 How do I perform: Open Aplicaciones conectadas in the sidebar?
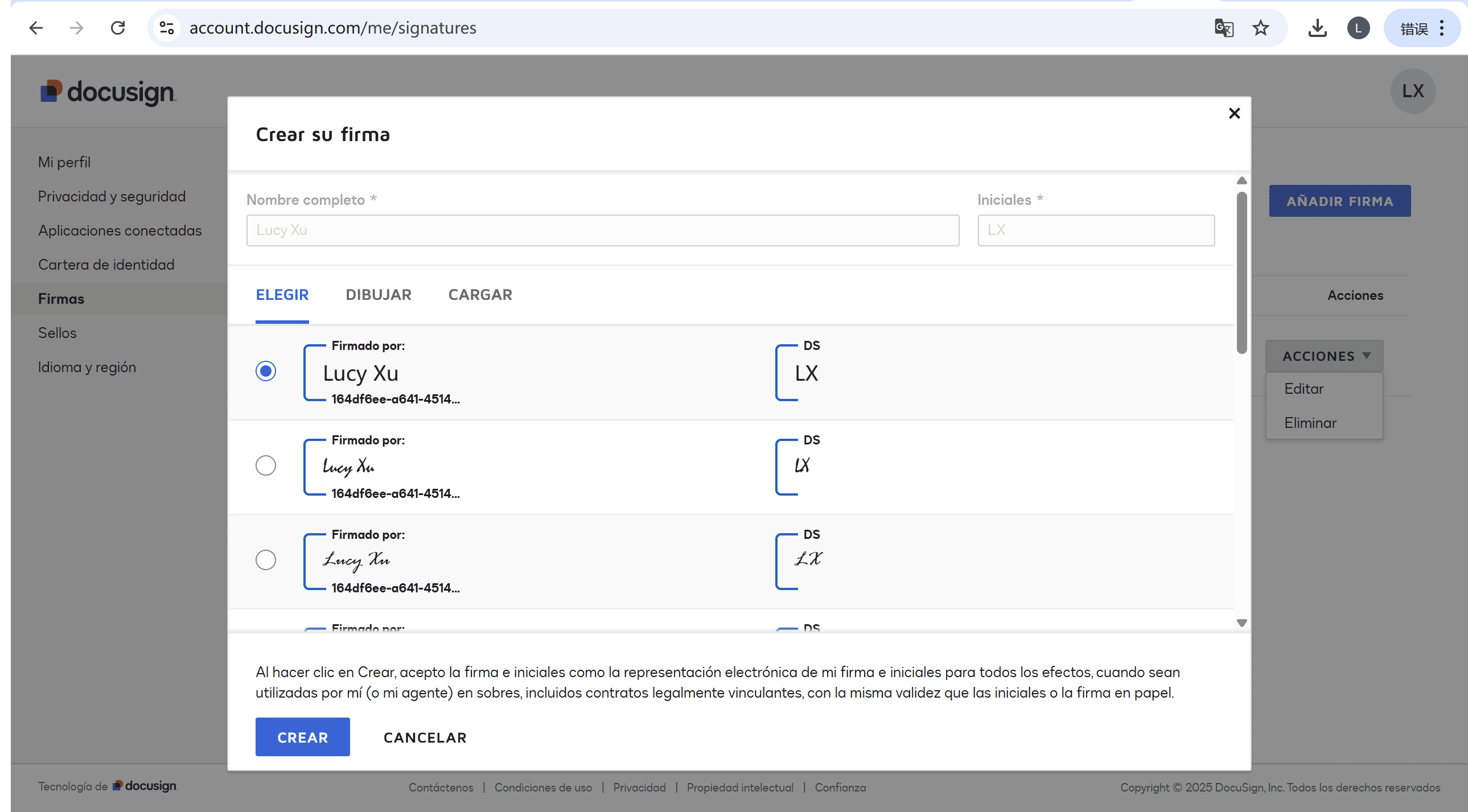pos(120,231)
